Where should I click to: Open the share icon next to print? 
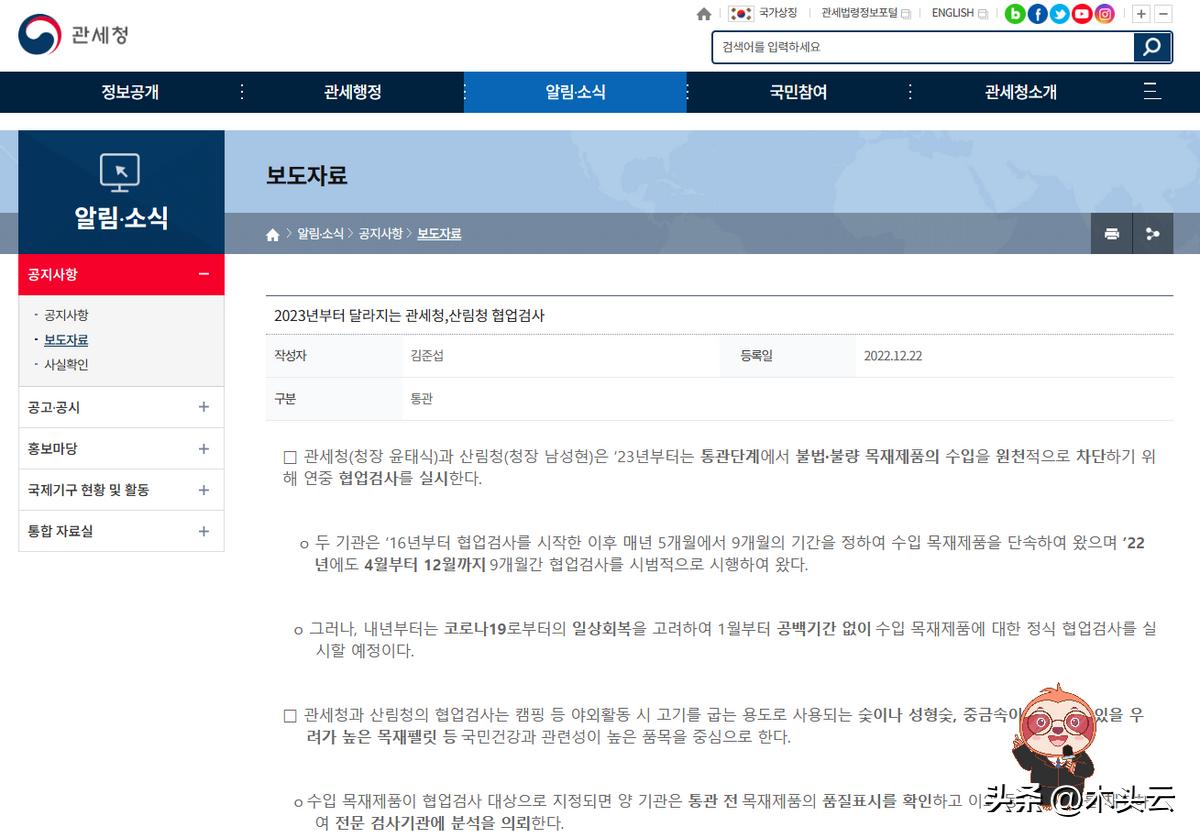(1152, 233)
